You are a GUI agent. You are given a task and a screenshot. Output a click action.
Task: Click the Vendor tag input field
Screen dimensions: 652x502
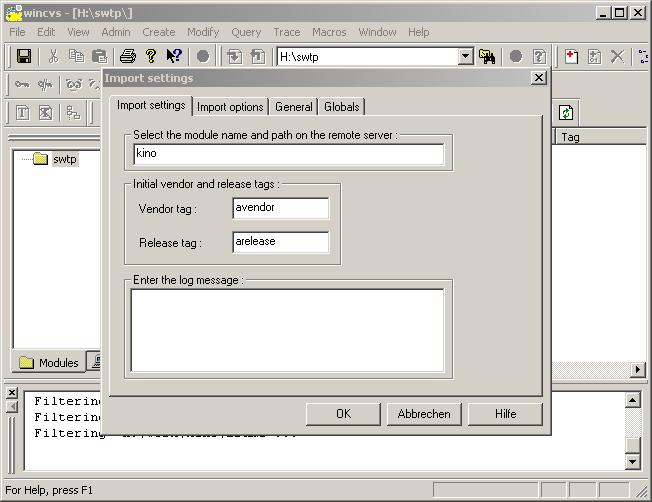(281, 208)
